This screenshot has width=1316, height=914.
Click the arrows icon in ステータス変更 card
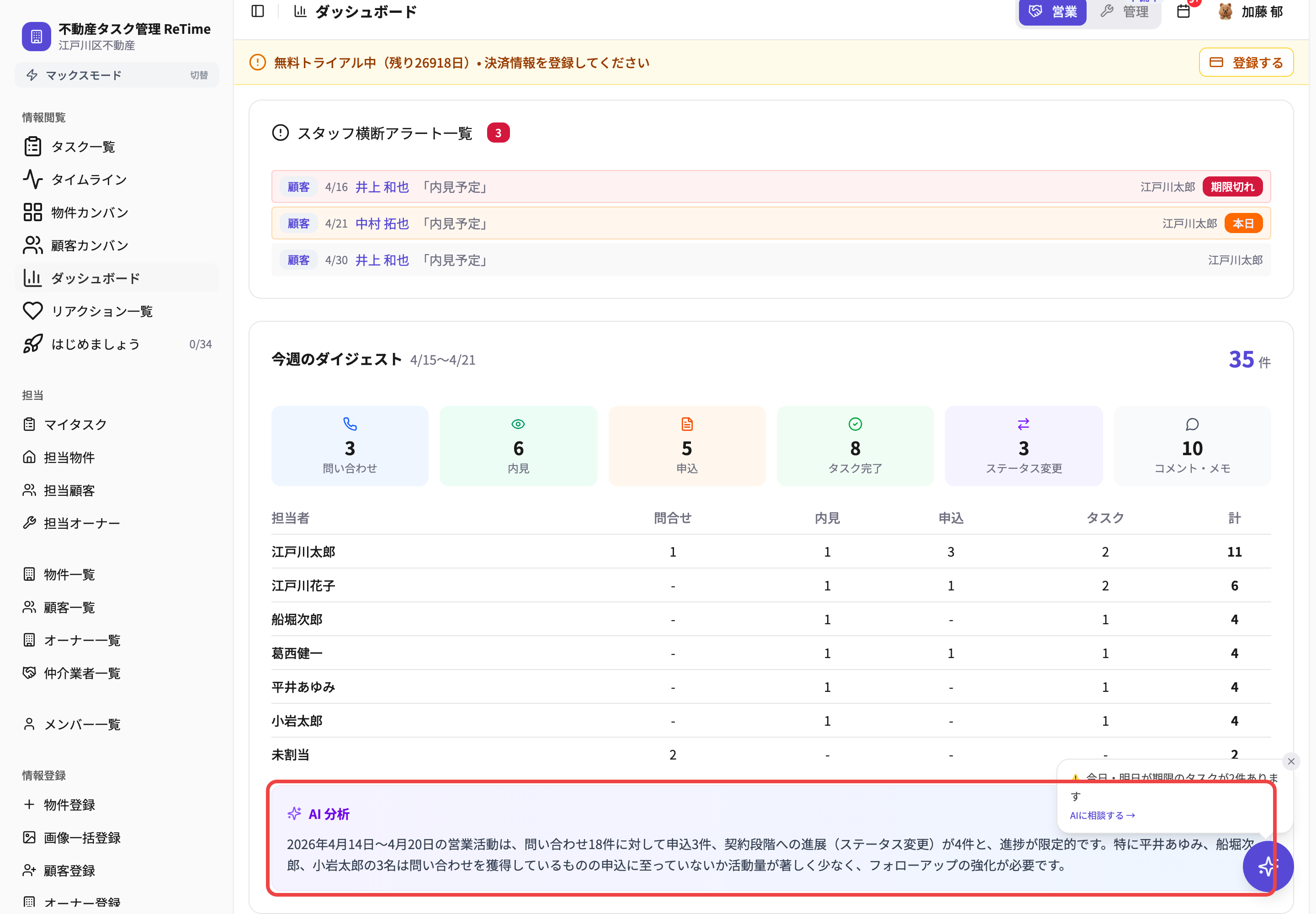coord(1024,424)
